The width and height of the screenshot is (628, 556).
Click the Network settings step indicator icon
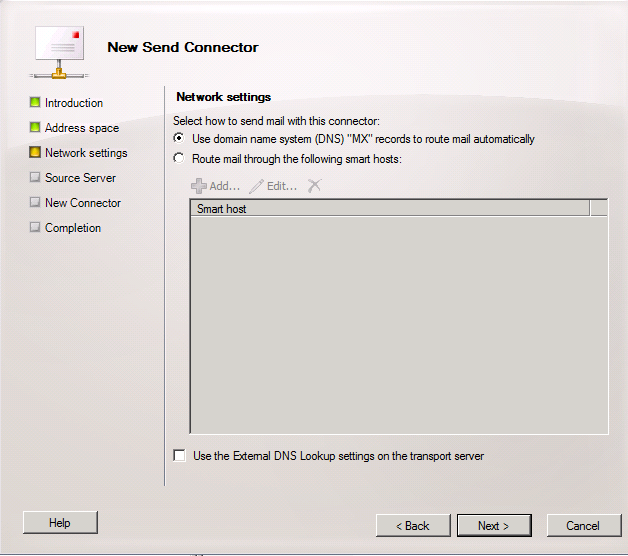[35, 152]
